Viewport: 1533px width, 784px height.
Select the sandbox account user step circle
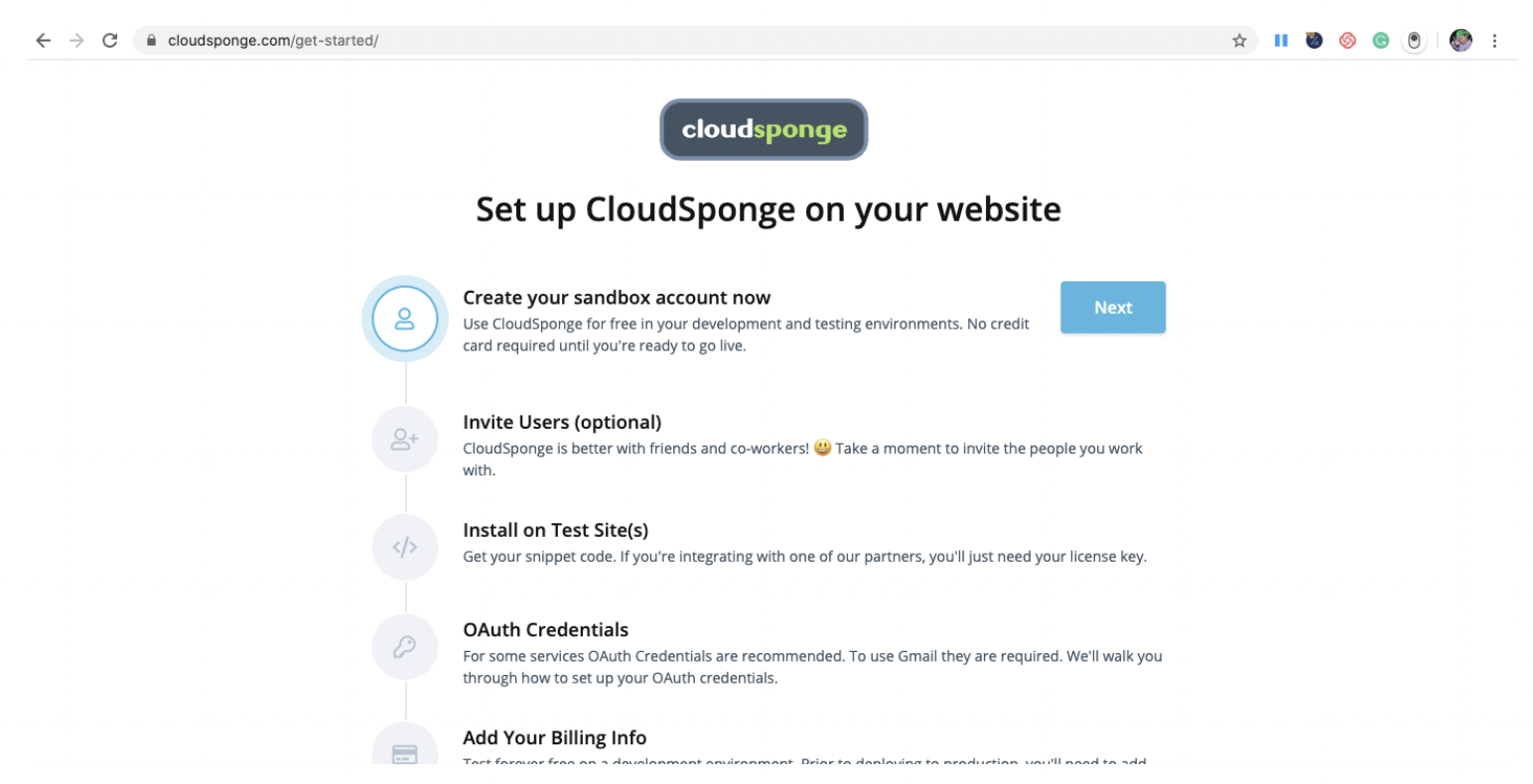tap(404, 319)
